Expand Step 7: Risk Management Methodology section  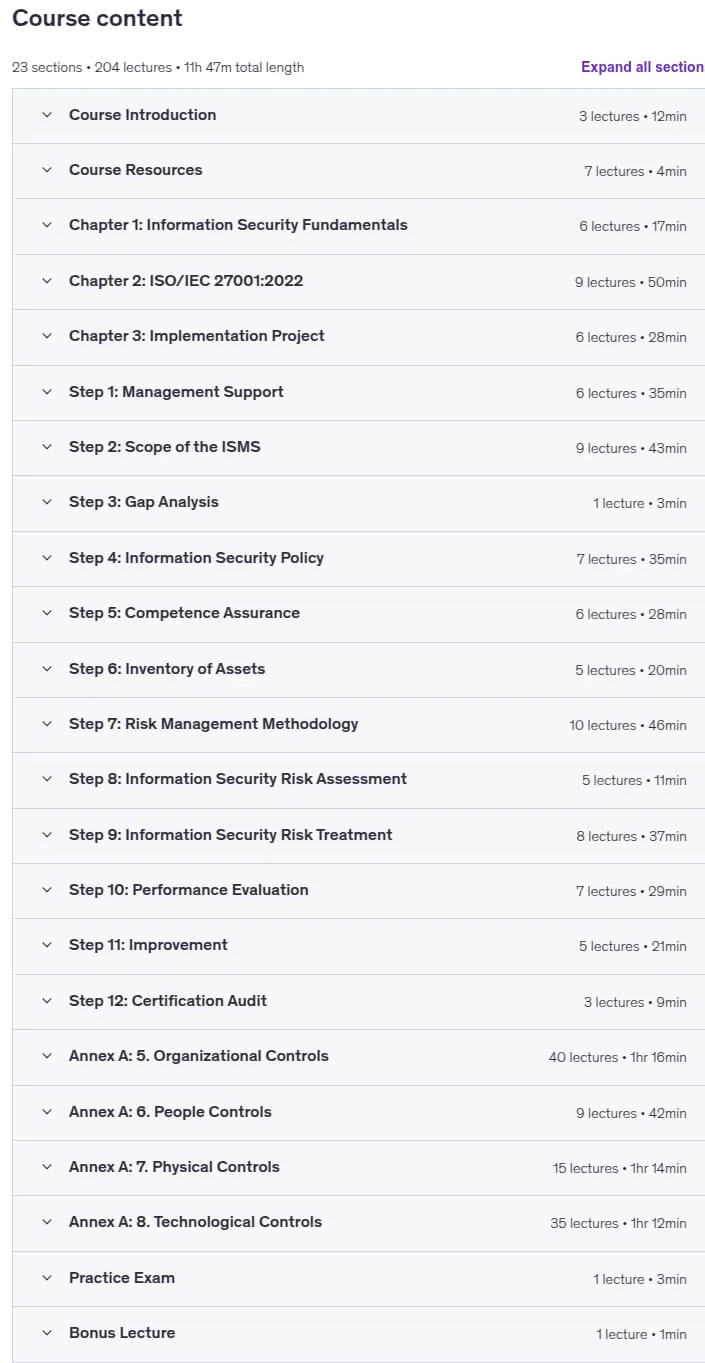(x=358, y=724)
